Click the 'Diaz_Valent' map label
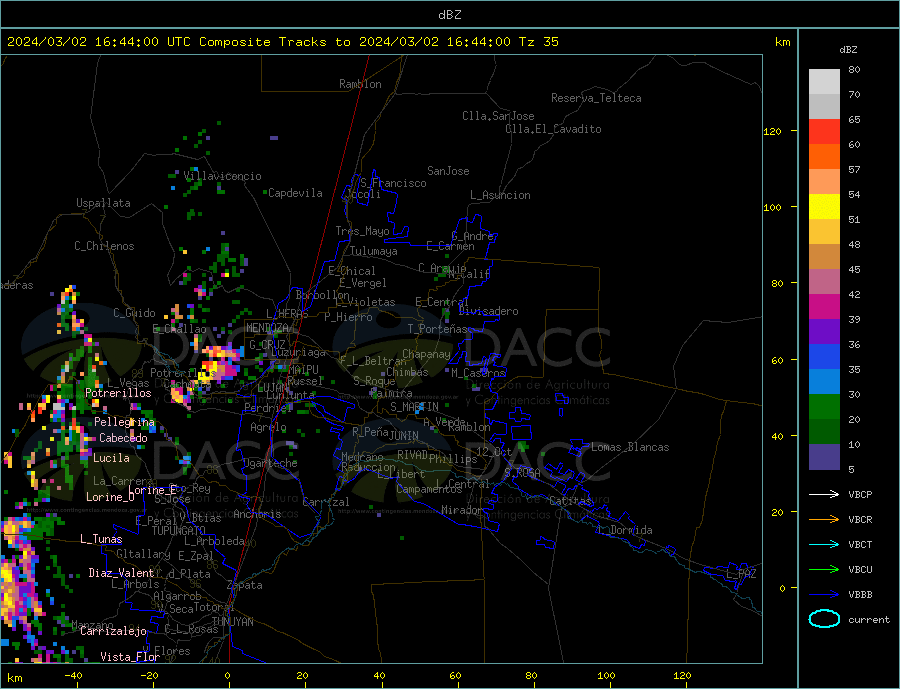Viewport: 900px width, 689px height. (x=121, y=573)
